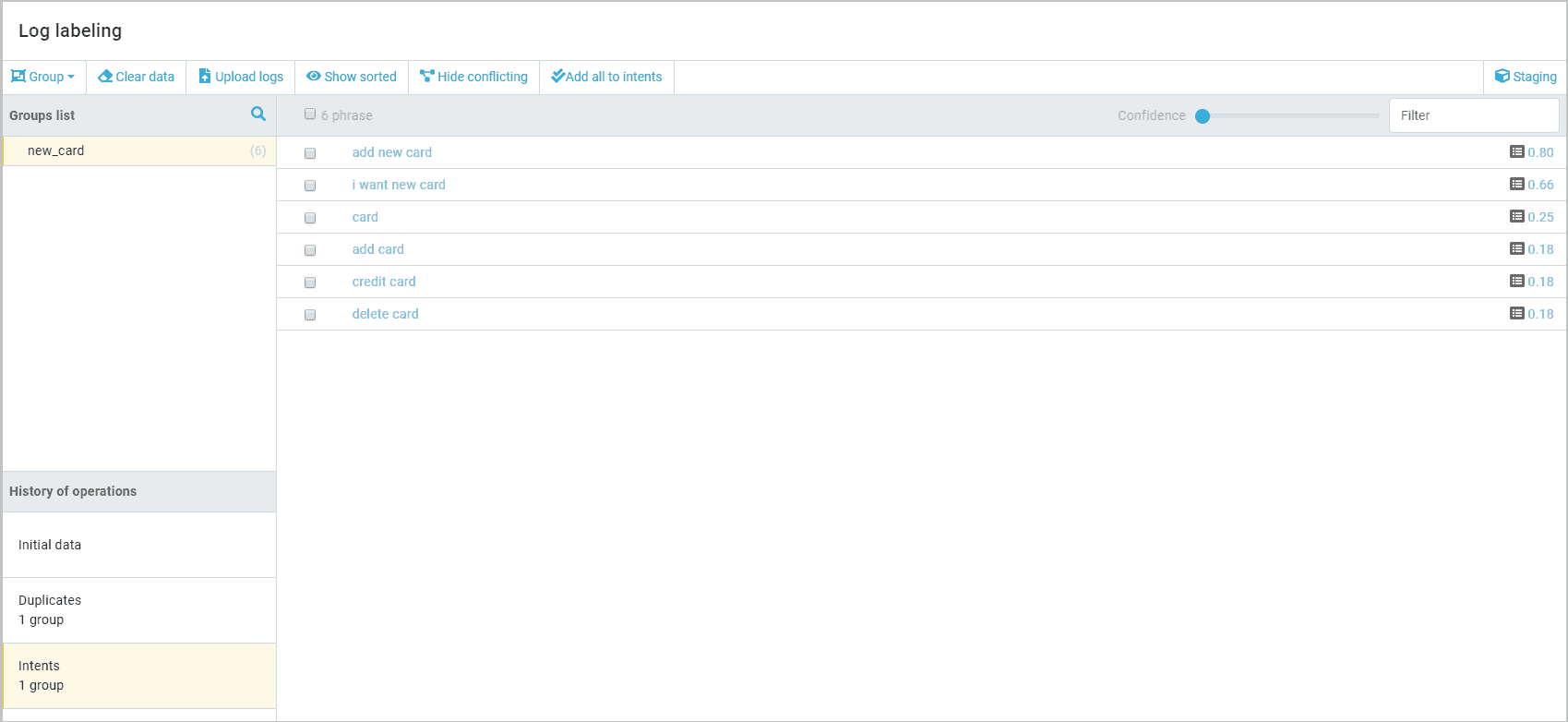Click list icon beside 0.80 confidence score
Screen dimensions: 1568x722
[1516, 152]
